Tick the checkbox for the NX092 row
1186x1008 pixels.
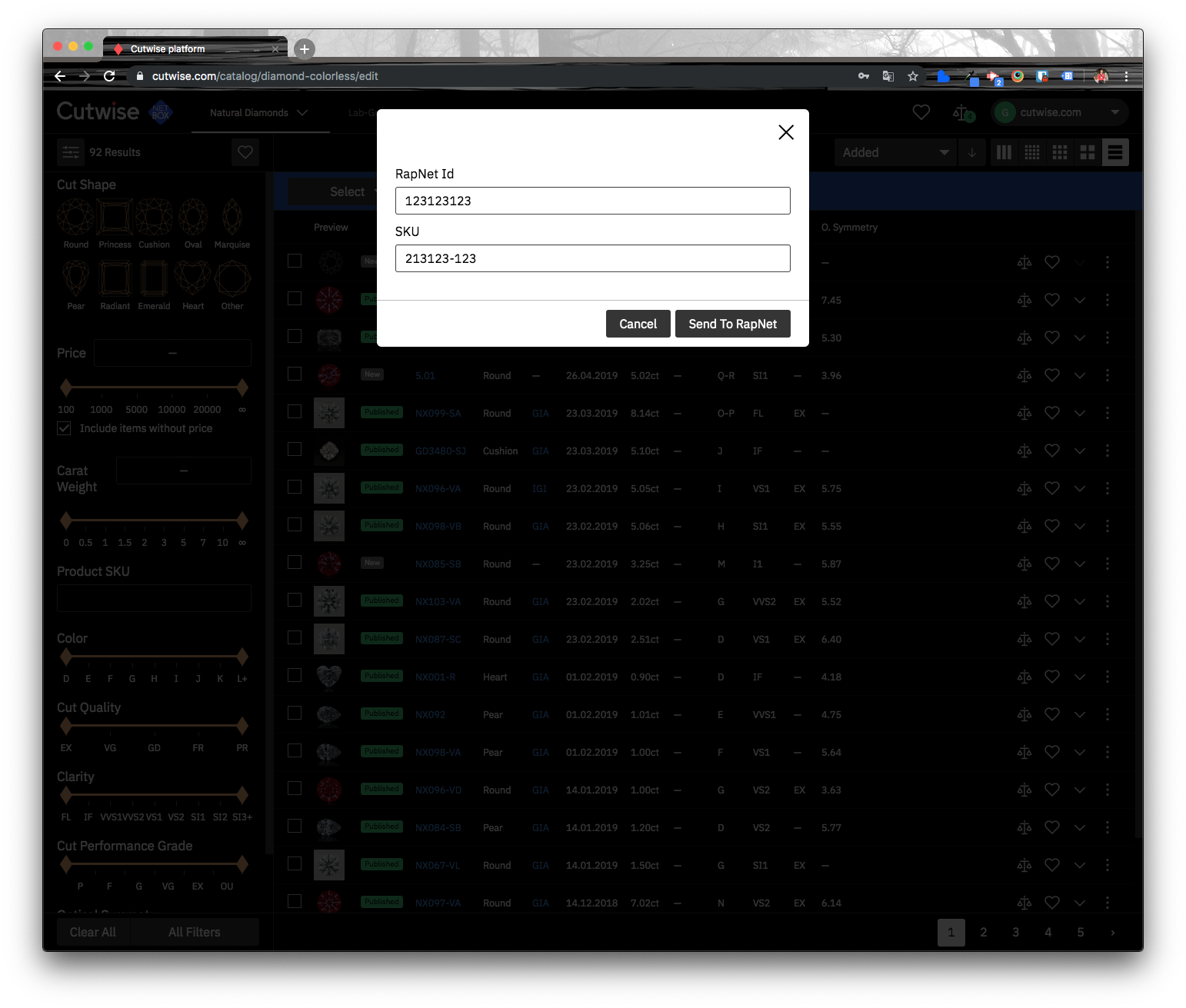[x=295, y=713]
